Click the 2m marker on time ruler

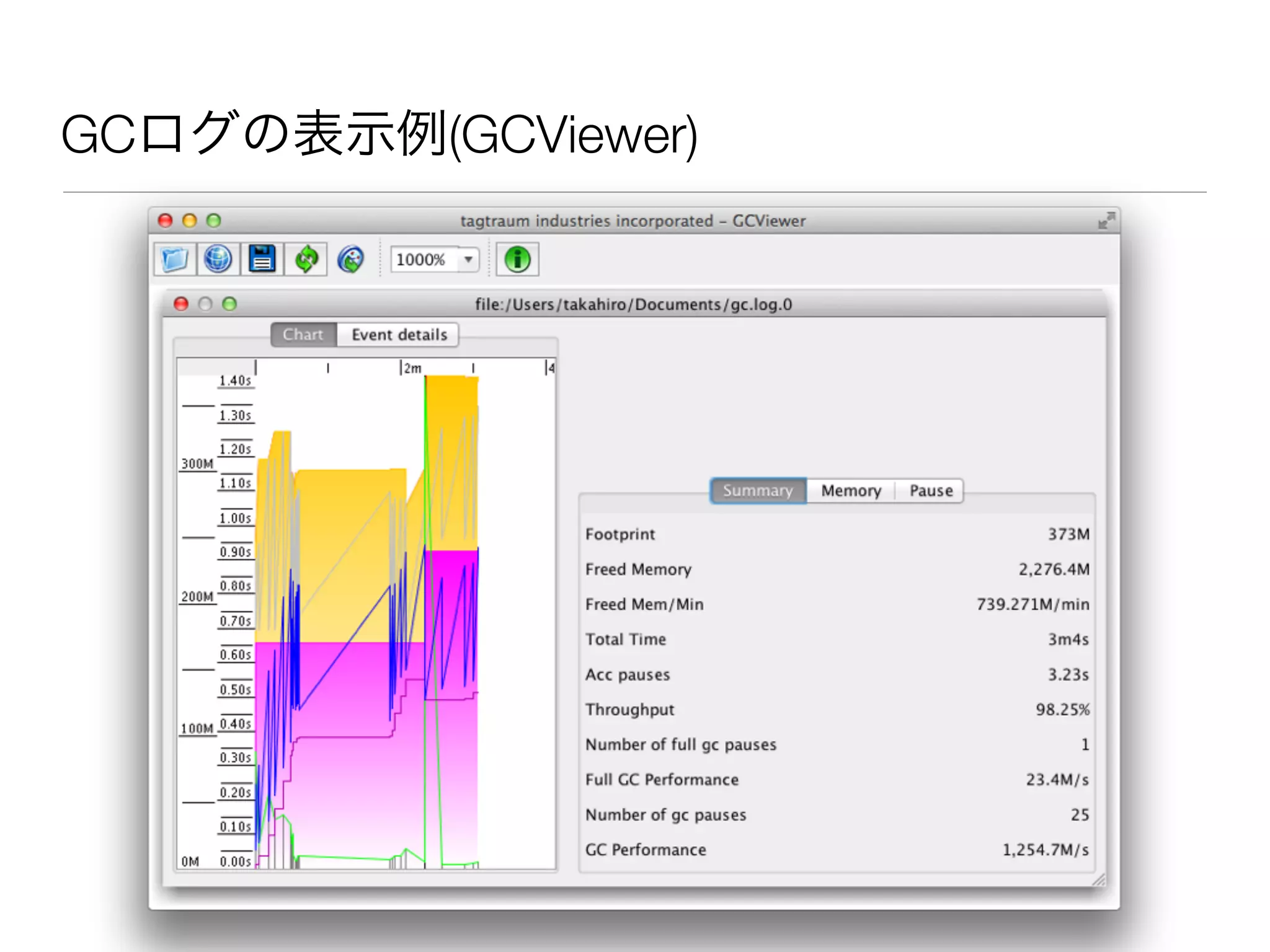coord(412,368)
